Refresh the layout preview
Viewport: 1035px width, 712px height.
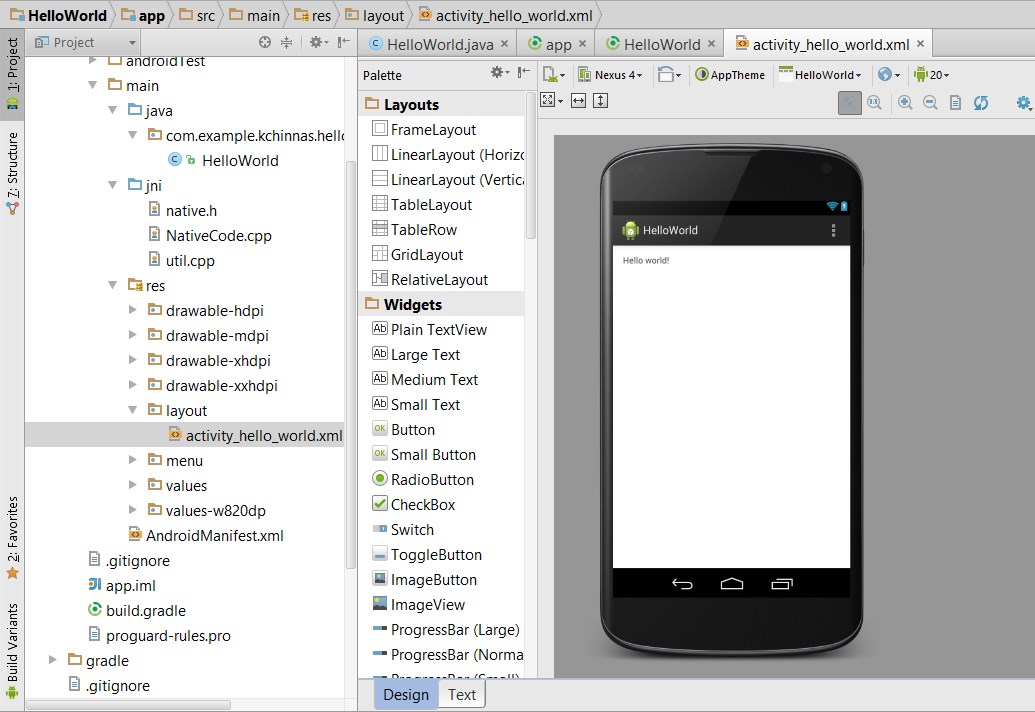pos(981,102)
